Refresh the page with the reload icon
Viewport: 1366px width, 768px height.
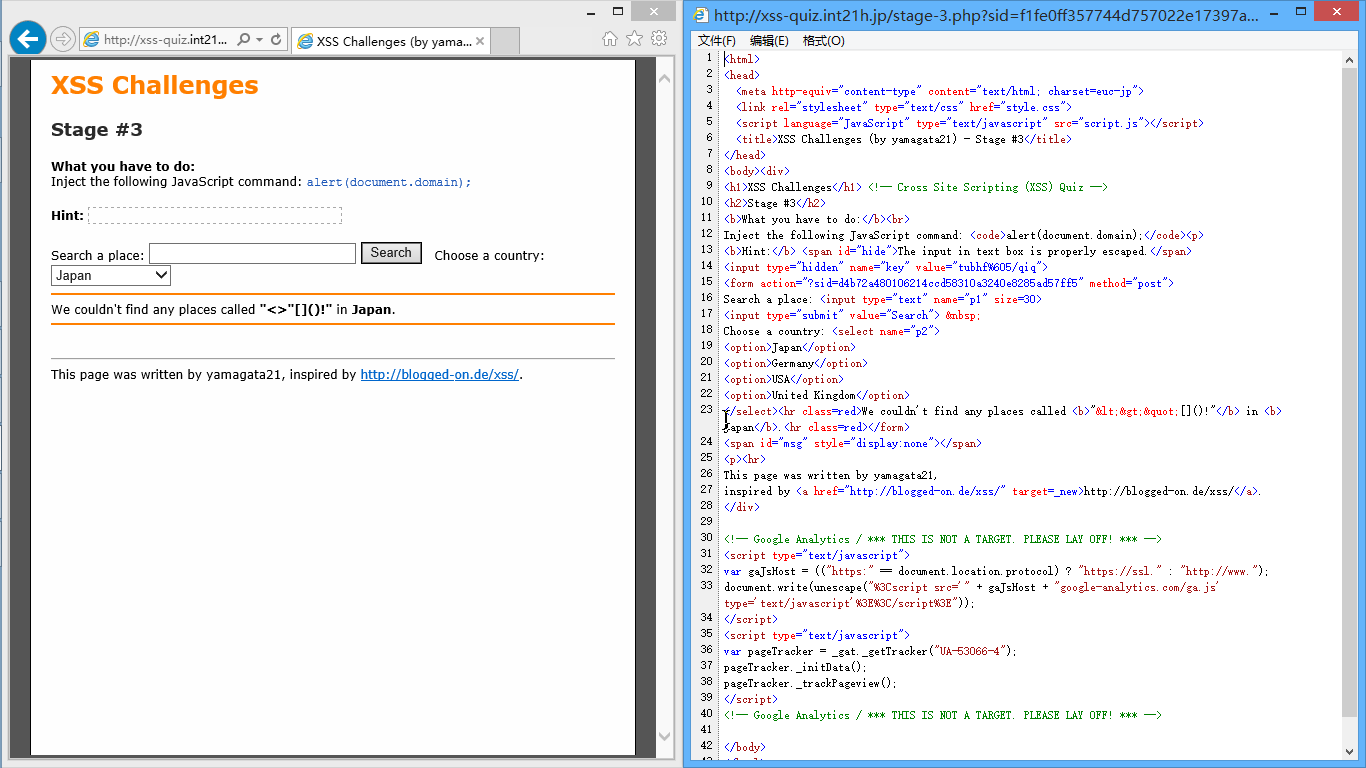pos(276,40)
